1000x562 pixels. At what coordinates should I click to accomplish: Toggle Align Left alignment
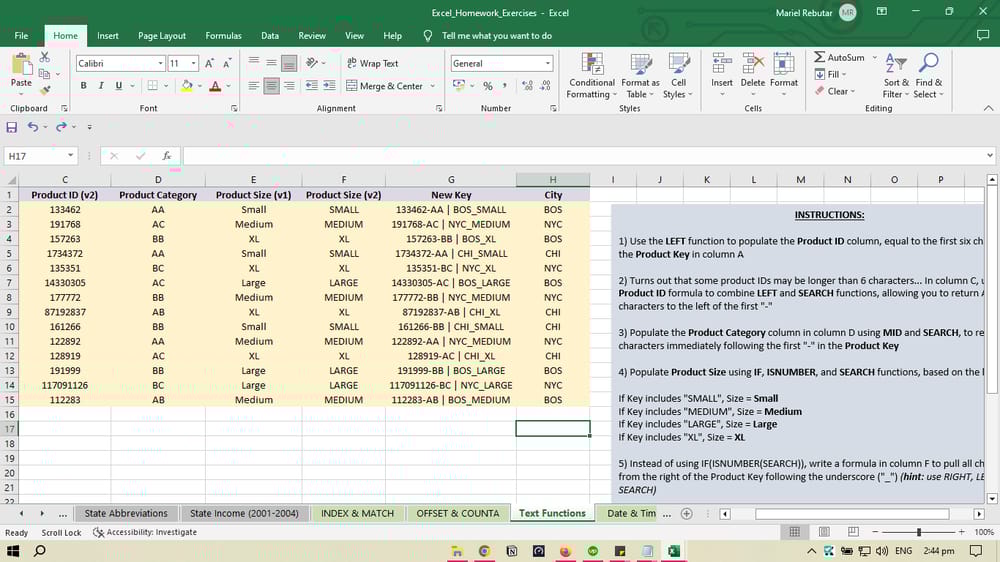tap(253, 85)
